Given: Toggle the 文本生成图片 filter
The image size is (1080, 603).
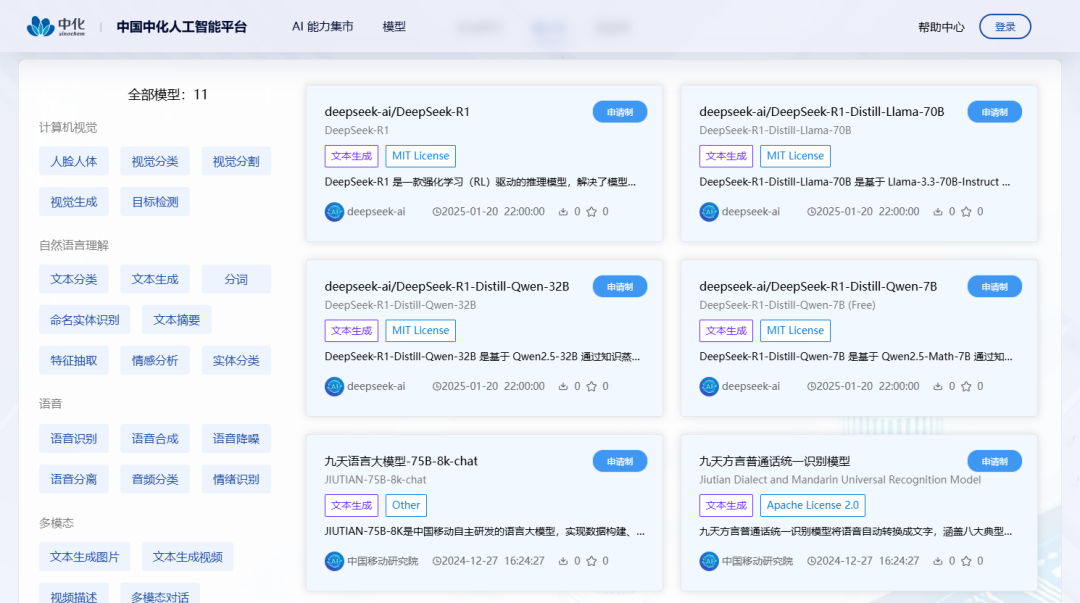Looking at the screenshot, I should coord(84,556).
